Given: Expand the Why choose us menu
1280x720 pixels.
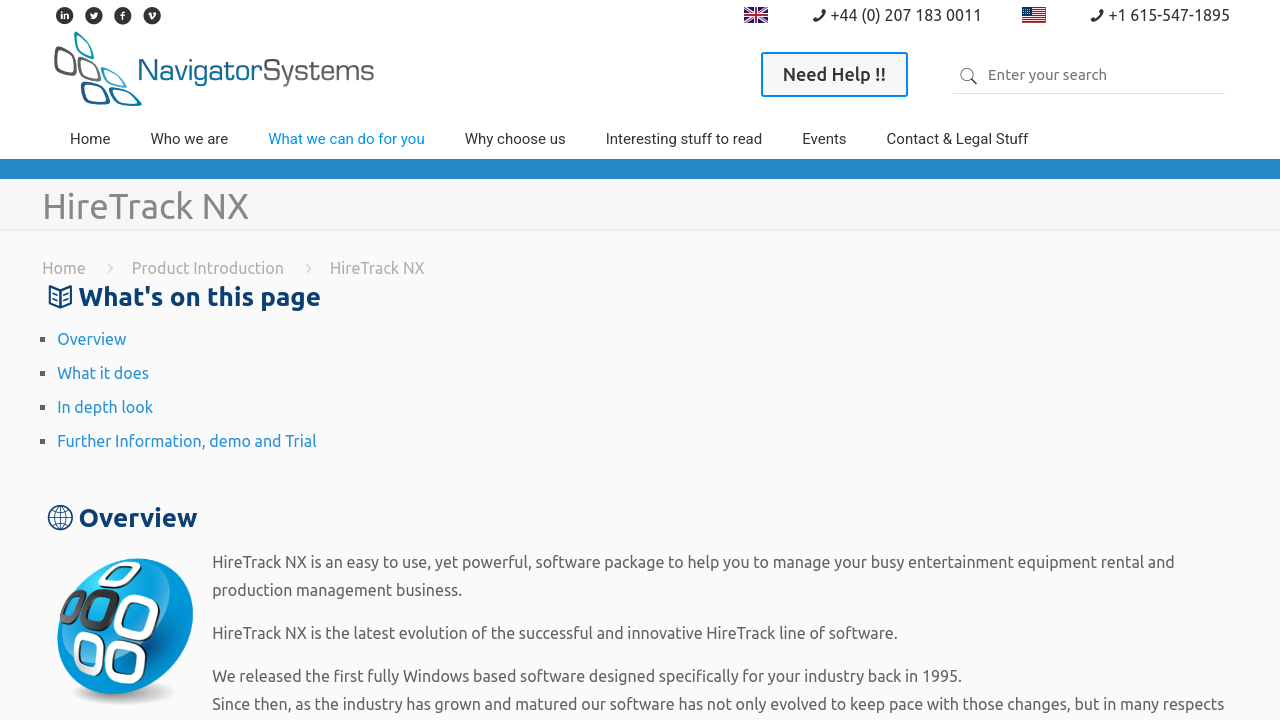Looking at the screenshot, I should (x=515, y=139).
